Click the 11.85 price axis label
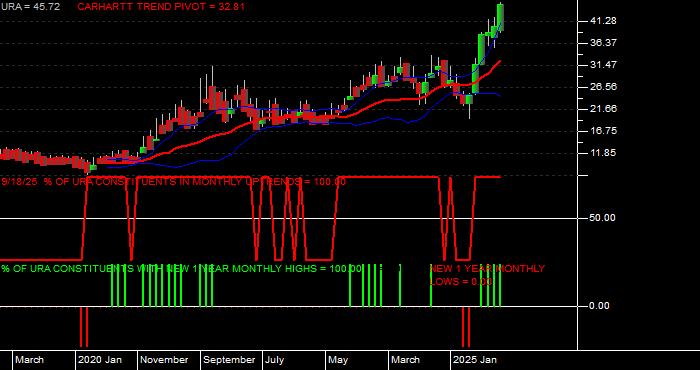The height and width of the screenshot is (370, 700). click(603, 153)
